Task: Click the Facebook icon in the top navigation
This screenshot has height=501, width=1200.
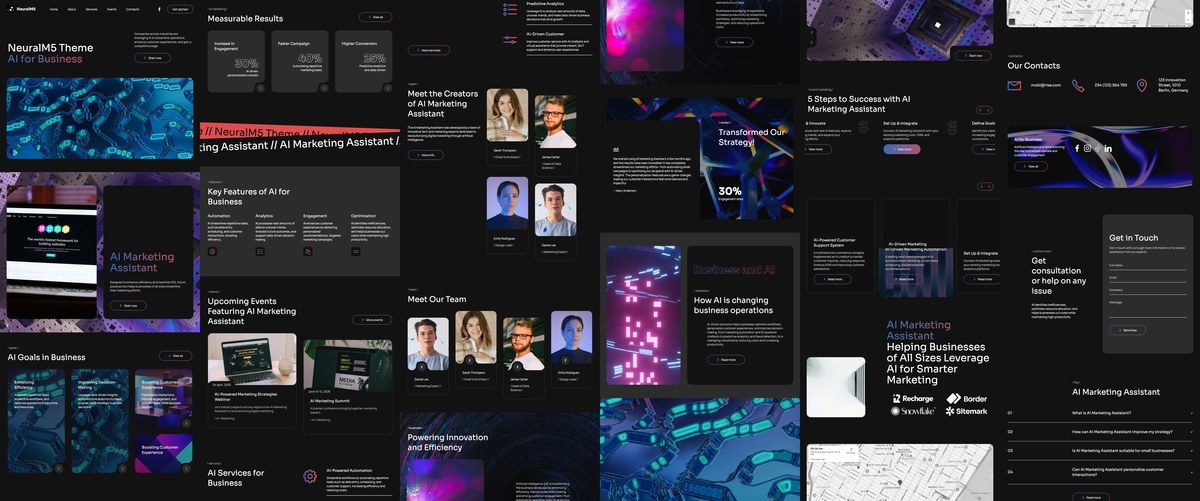Action: [x=159, y=8]
